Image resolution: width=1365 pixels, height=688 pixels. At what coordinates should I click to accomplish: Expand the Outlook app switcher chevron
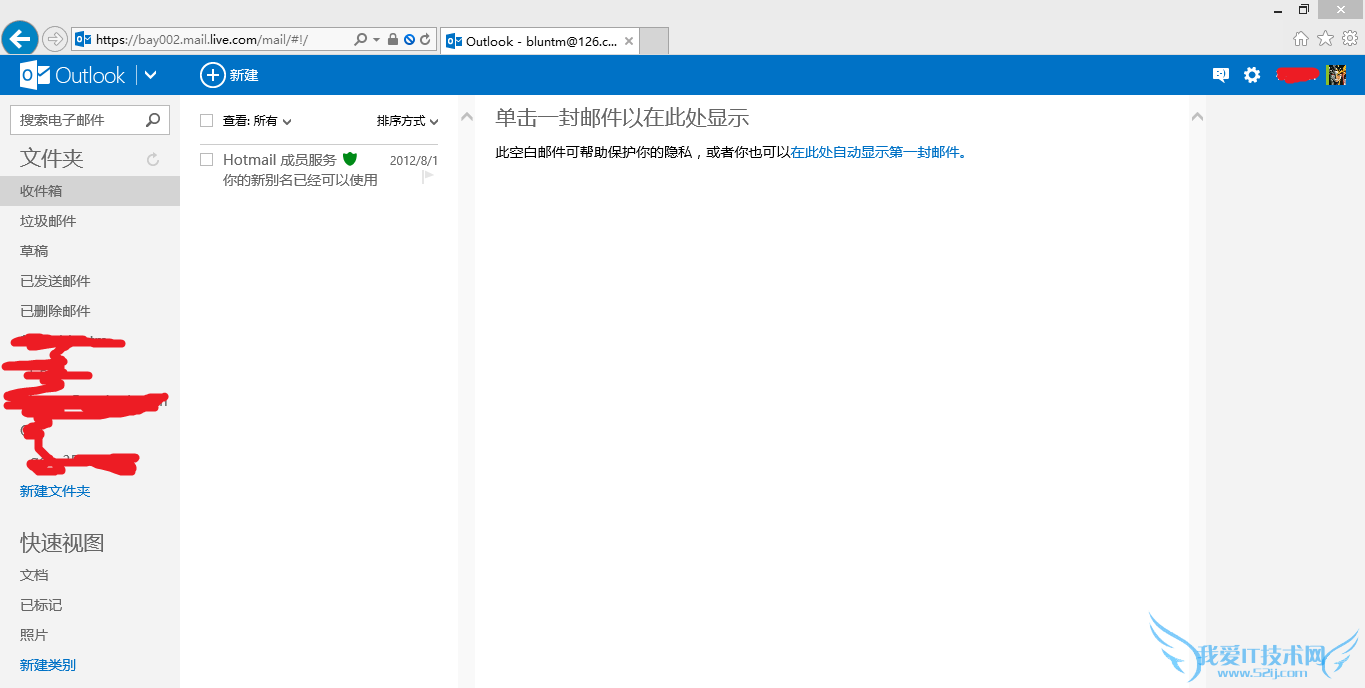pyautogui.click(x=150, y=75)
